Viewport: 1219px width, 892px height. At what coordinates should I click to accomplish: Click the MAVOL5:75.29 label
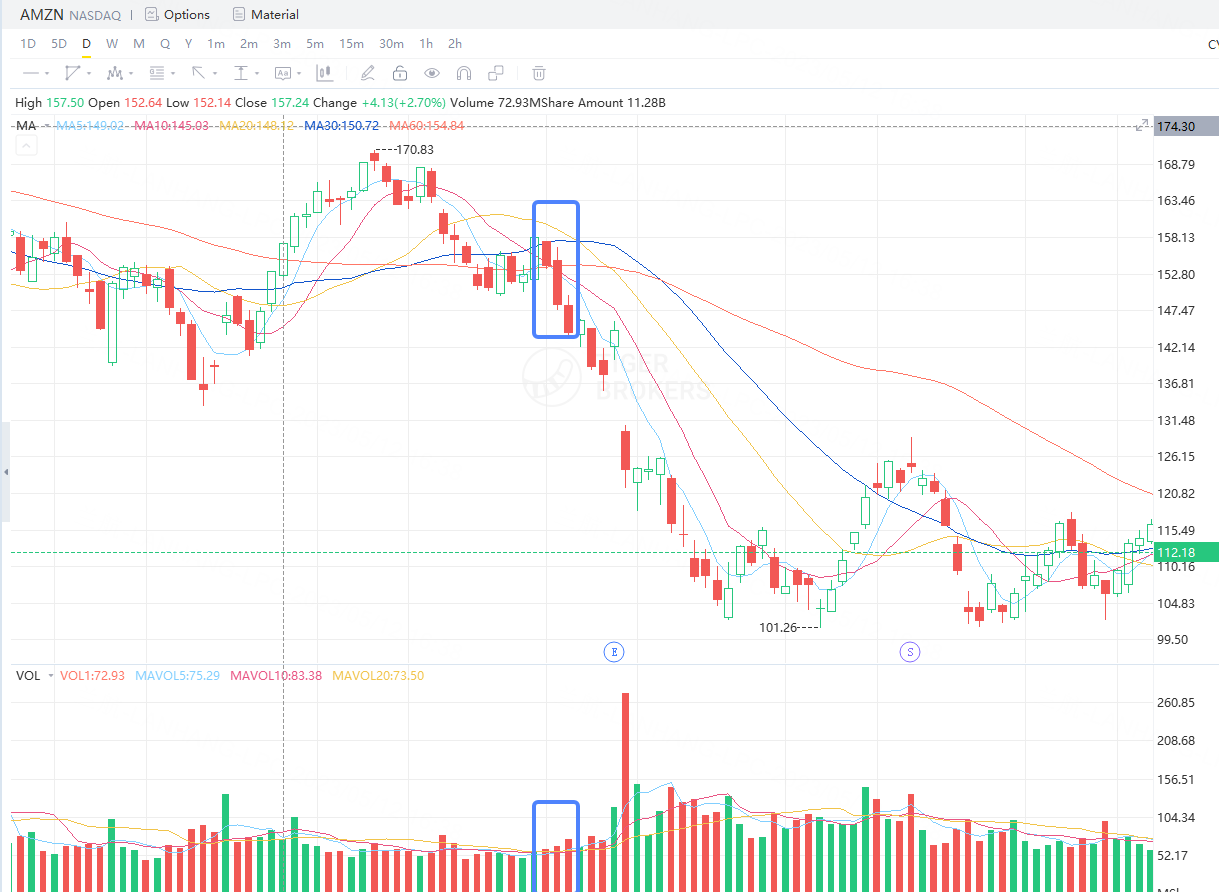176,675
